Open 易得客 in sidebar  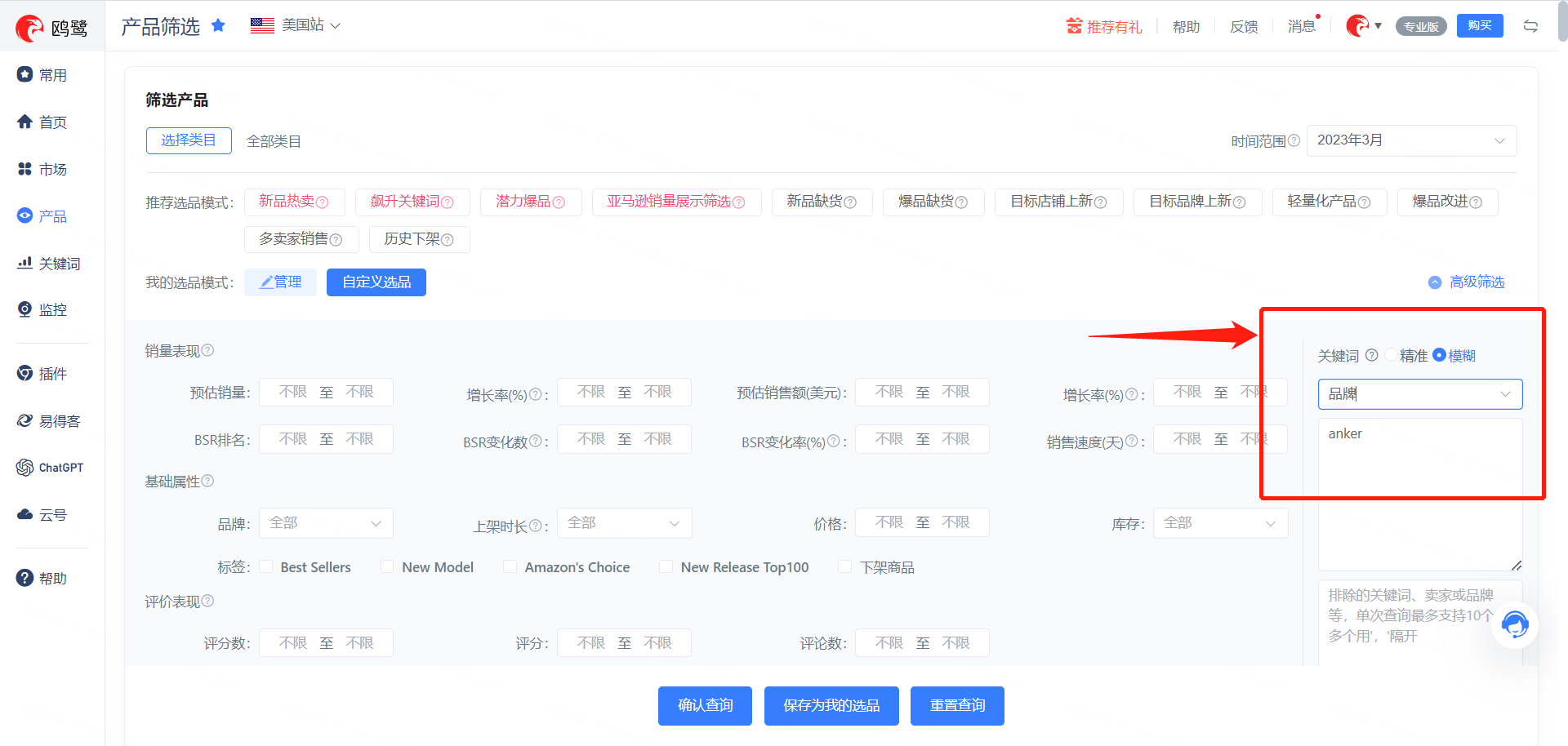click(x=49, y=421)
